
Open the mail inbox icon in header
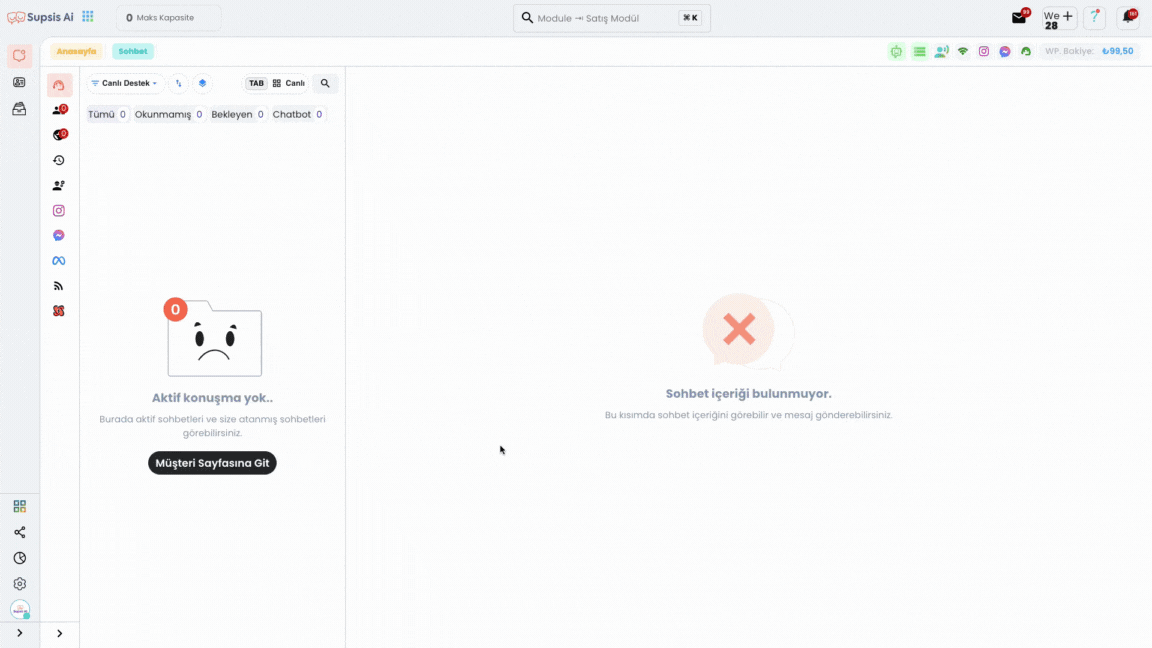[1019, 18]
